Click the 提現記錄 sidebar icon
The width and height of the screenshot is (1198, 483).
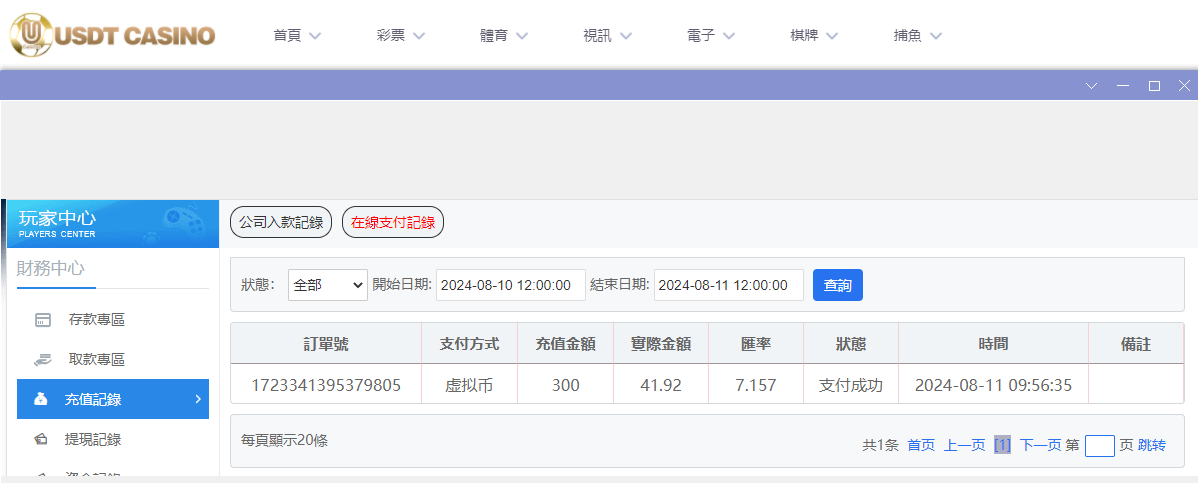[41, 439]
